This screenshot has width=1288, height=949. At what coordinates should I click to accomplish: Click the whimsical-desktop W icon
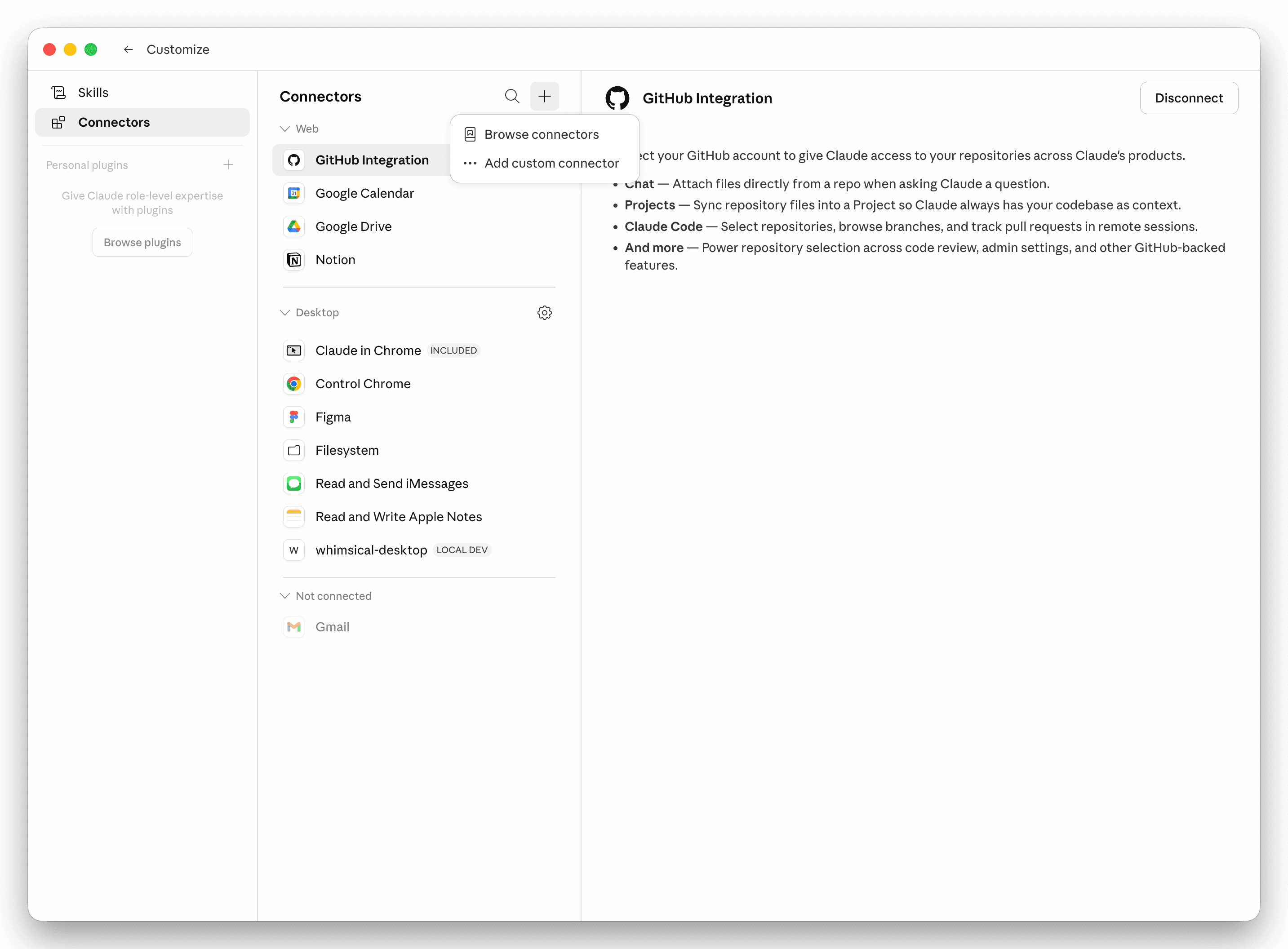294,550
